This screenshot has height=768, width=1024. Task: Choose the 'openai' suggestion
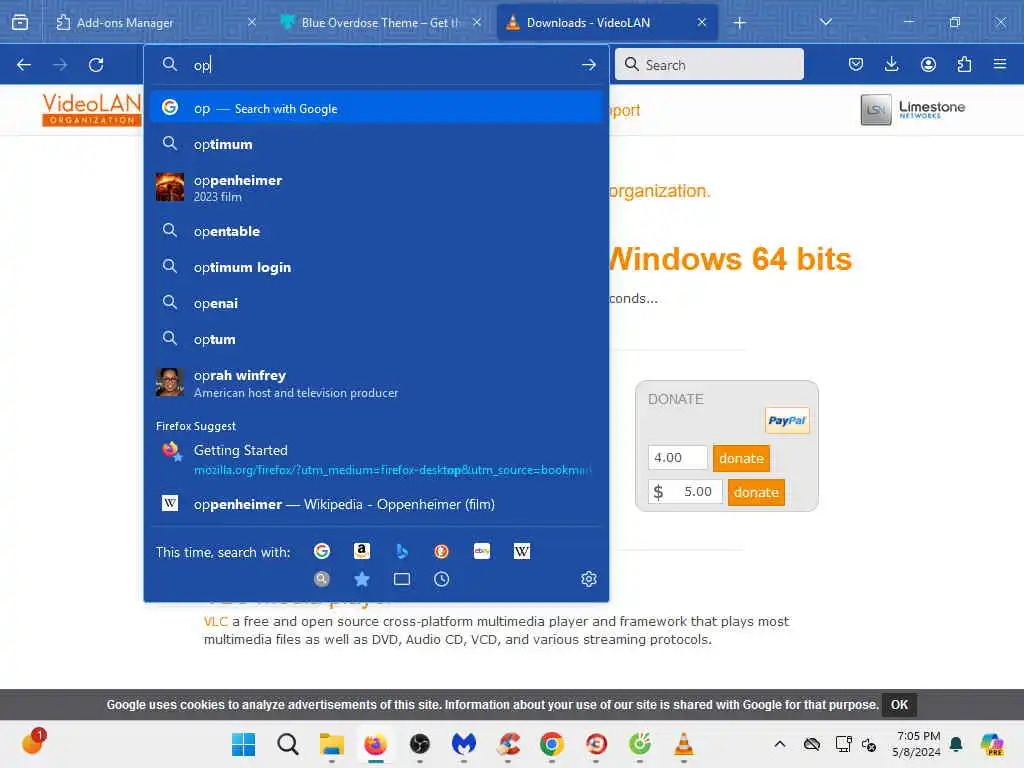[x=376, y=303]
